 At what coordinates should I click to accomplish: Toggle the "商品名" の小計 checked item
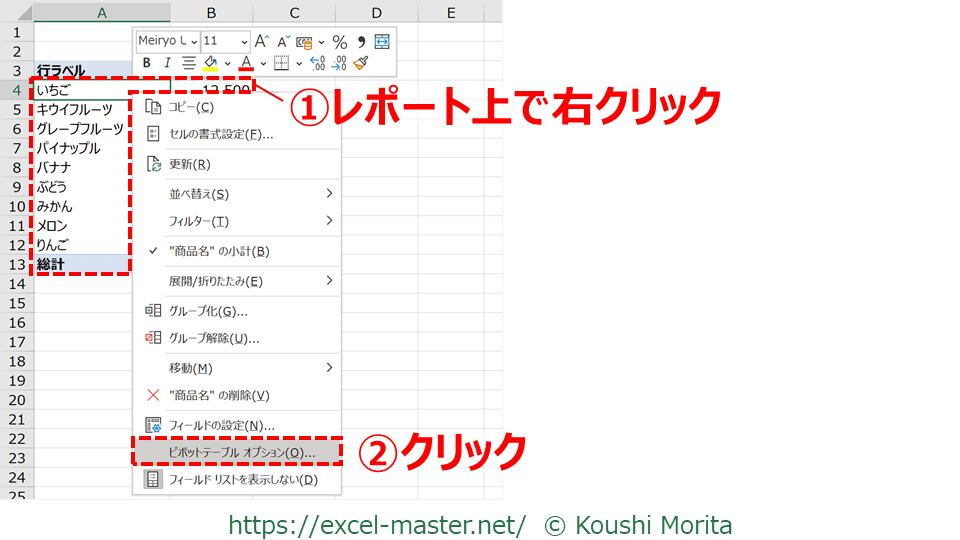[x=218, y=251]
